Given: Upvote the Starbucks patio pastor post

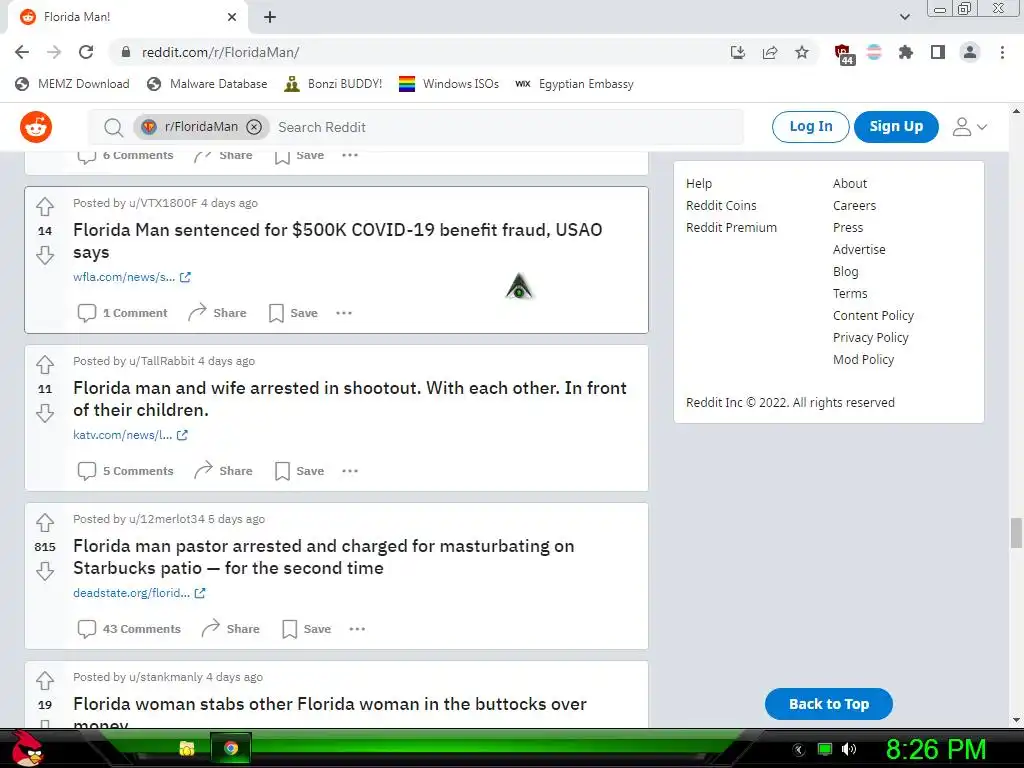Looking at the screenshot, I should (45, 522).
